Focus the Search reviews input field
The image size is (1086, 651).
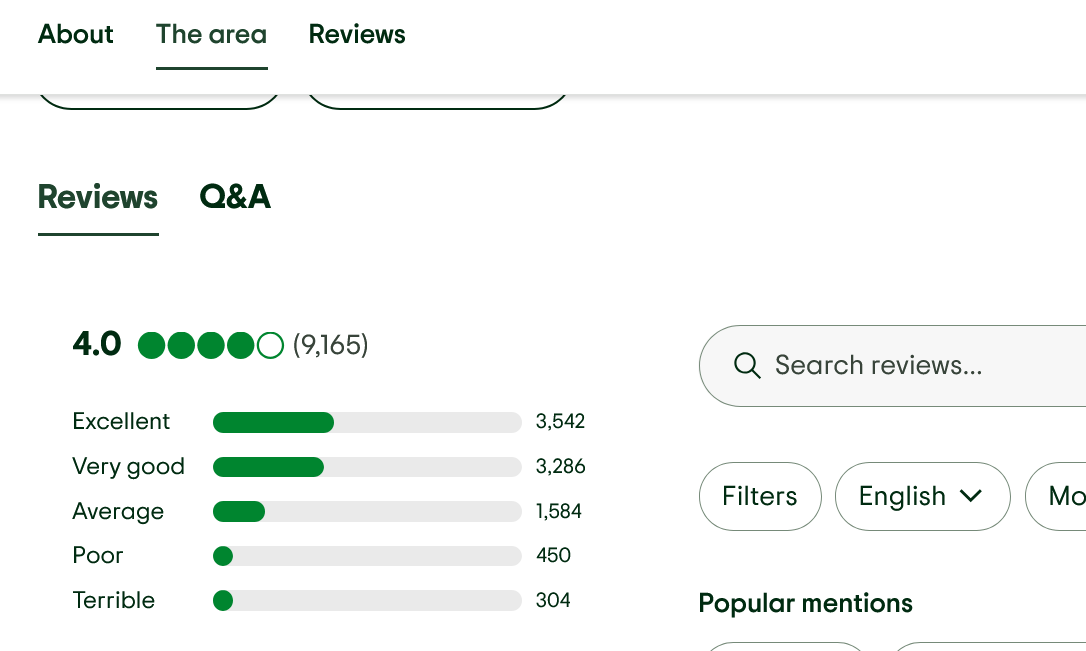click(x=893, y=366)
